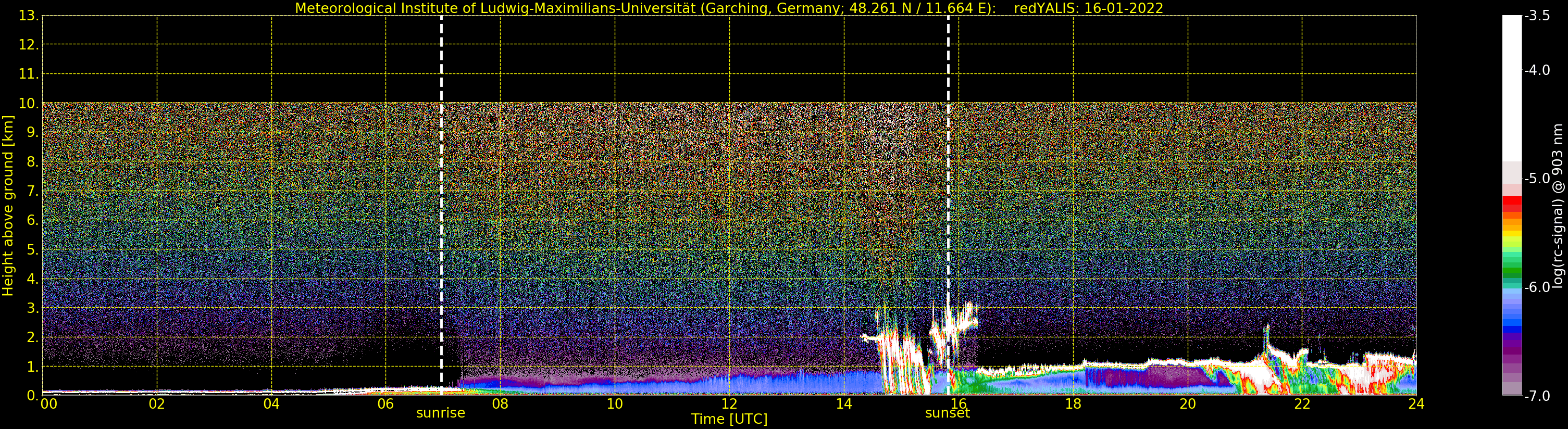Click the '24' time axis tick label
This screenshot has height=429, width=1568.
pos(1416,404)
